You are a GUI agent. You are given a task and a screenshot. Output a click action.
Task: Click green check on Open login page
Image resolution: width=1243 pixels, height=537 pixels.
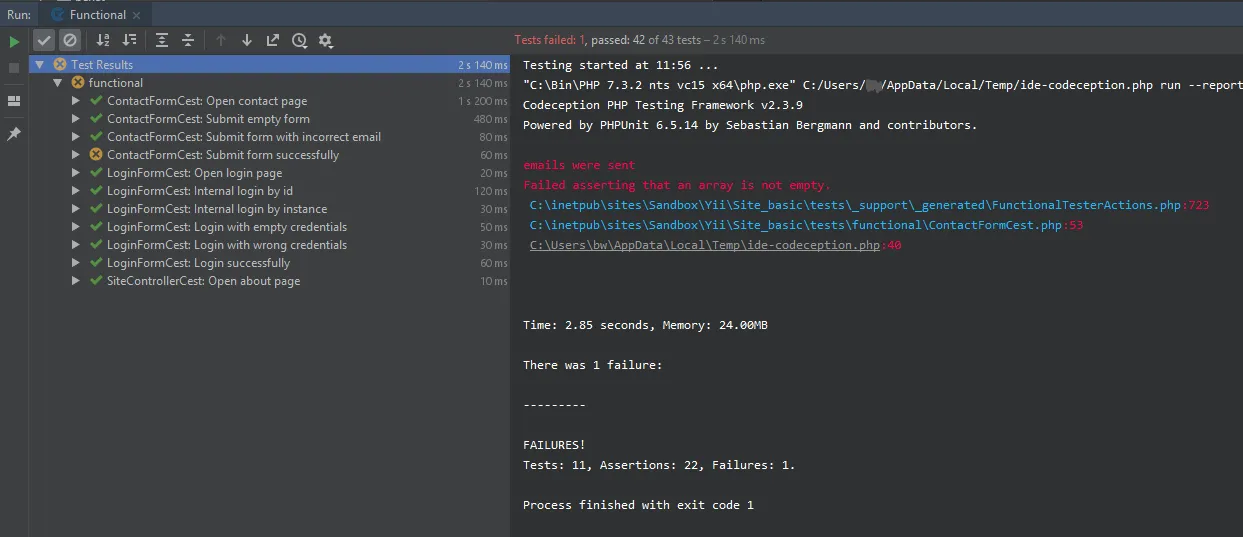96,173
